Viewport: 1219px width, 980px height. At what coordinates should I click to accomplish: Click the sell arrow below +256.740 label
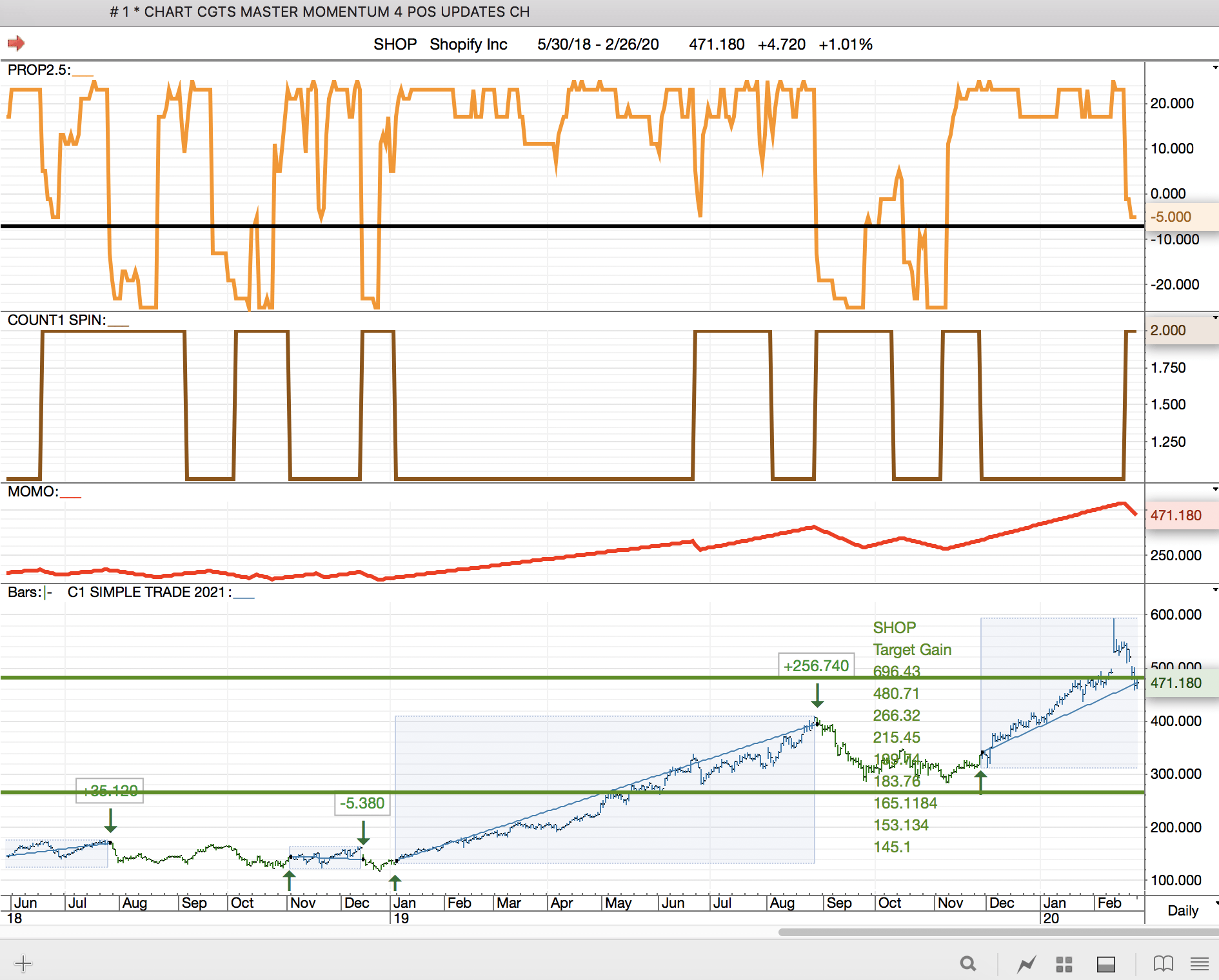pos(817,695)
